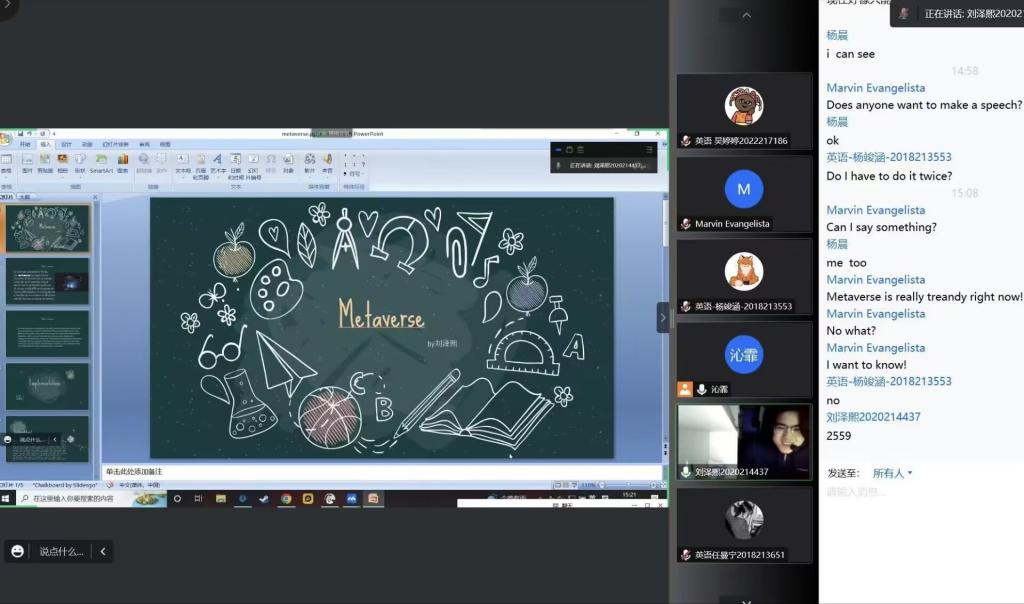This screenshot has width=1024, height=604.
Task: Click the SmartArt icon in the ribbon
Action: coord(101,162)
